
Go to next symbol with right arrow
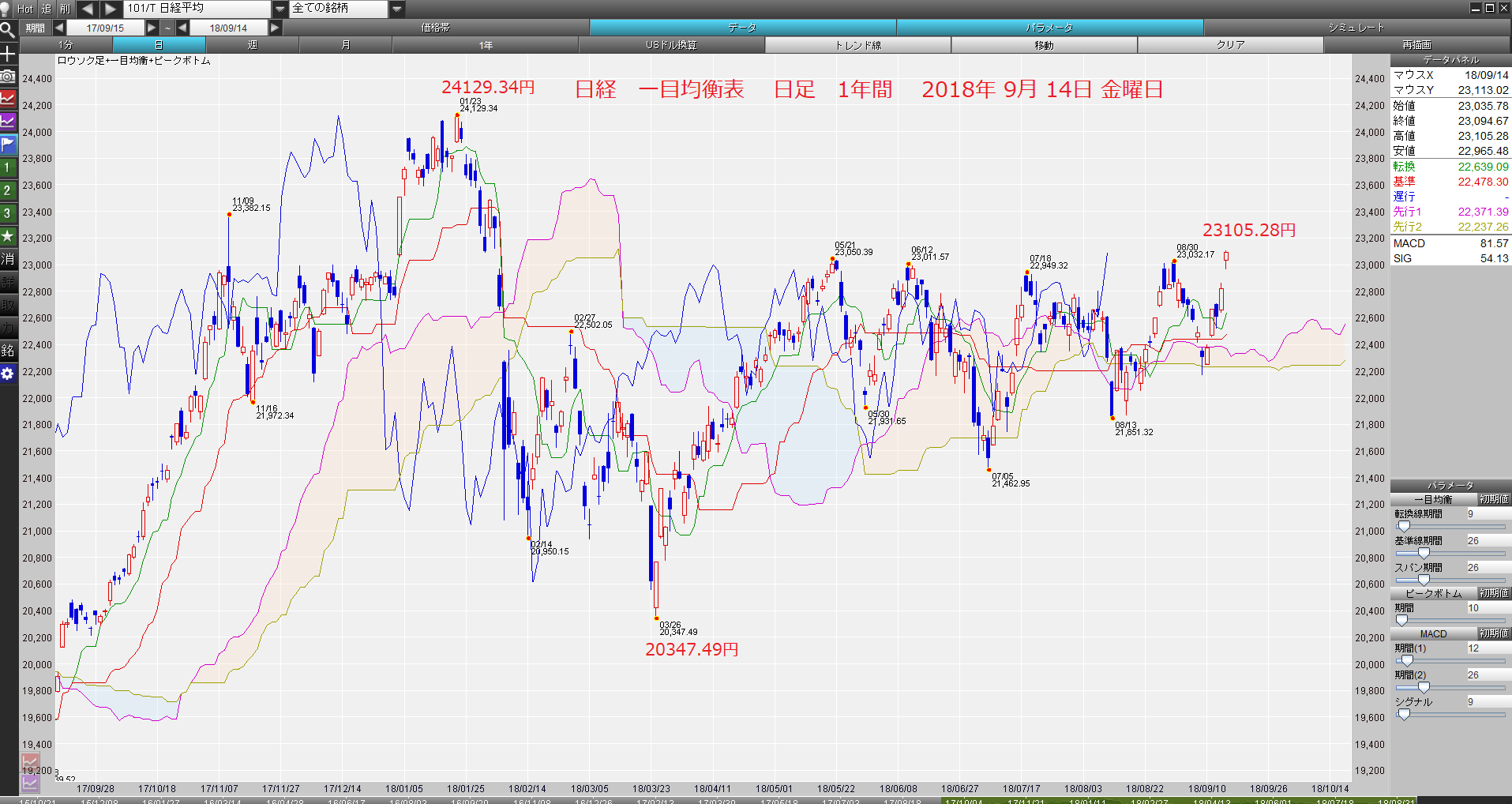(111, 9)
